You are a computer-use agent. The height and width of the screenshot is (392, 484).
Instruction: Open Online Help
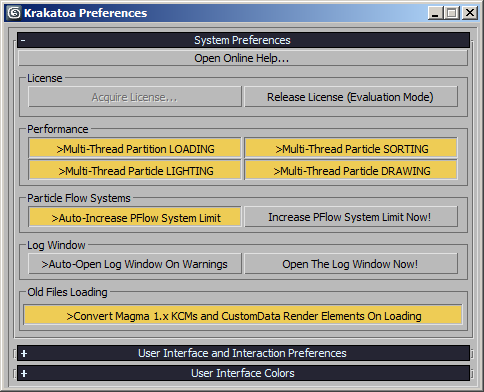point(243,58)
